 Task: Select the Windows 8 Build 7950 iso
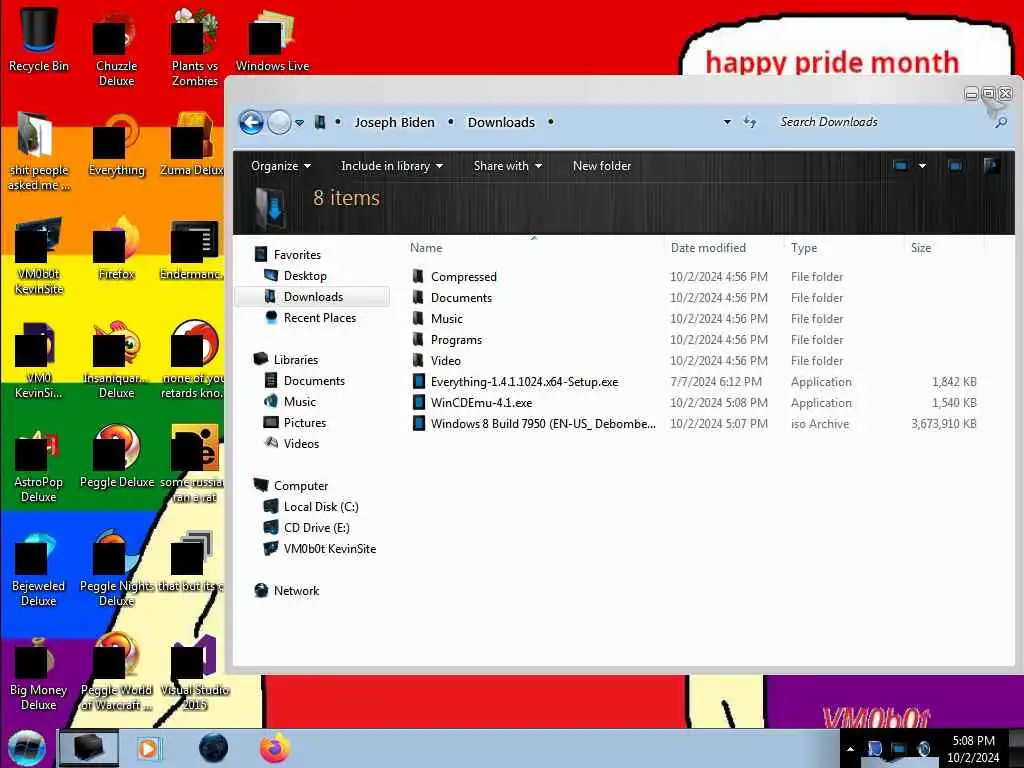543,424
